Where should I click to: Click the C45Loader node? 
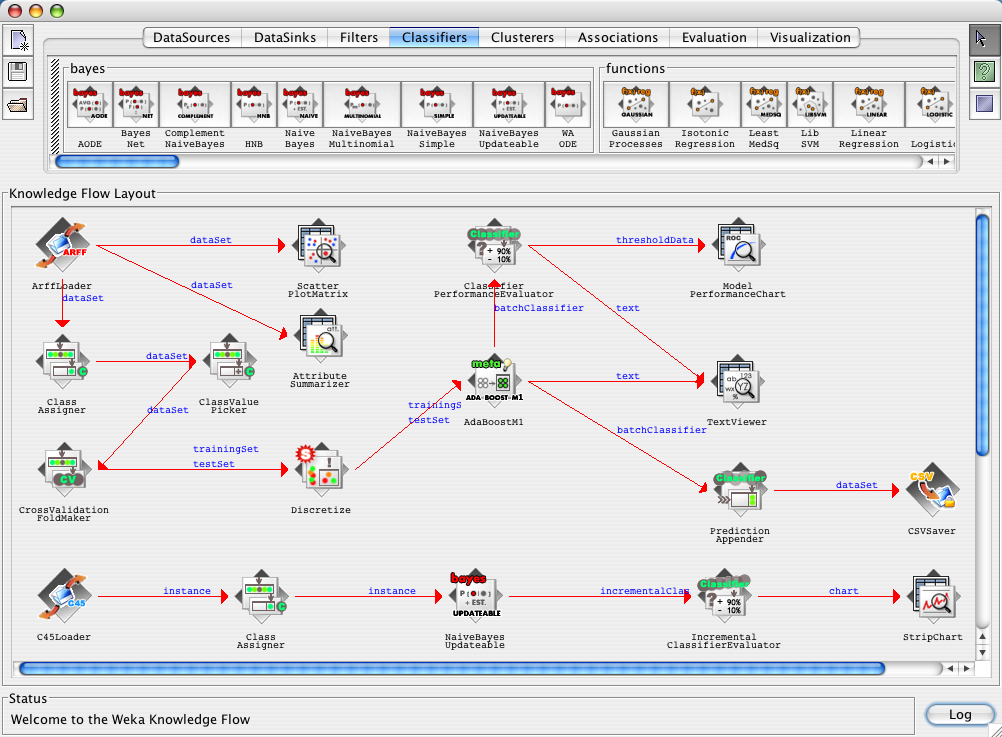pyautogui.click(x=63, y=596)
